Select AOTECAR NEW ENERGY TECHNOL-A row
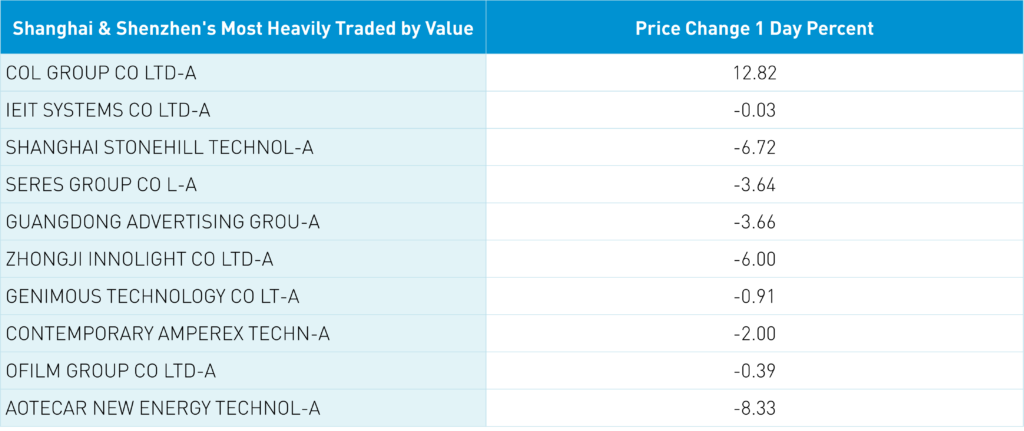Screen dimensions: 1024x431 pos(163,408)
